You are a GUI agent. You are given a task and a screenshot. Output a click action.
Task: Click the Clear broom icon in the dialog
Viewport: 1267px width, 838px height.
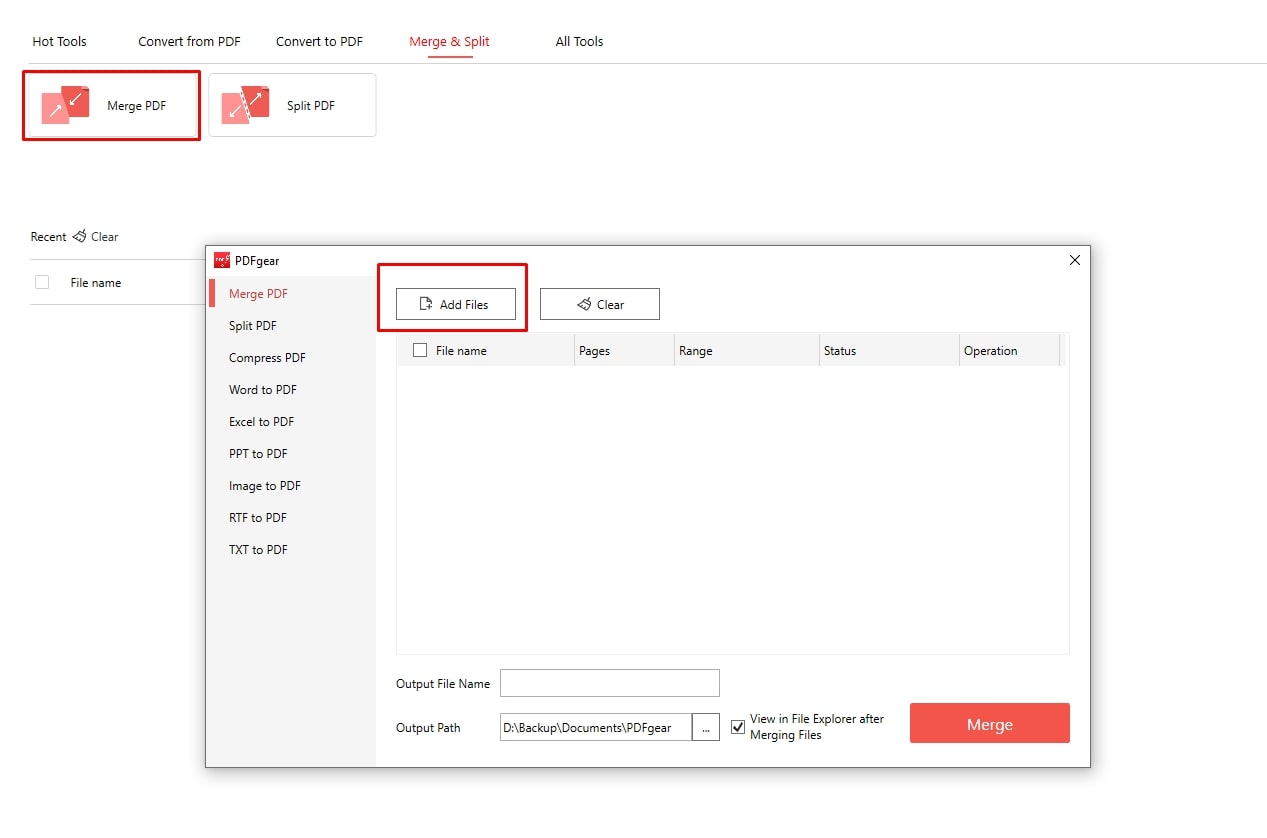[x=582, y=304]
